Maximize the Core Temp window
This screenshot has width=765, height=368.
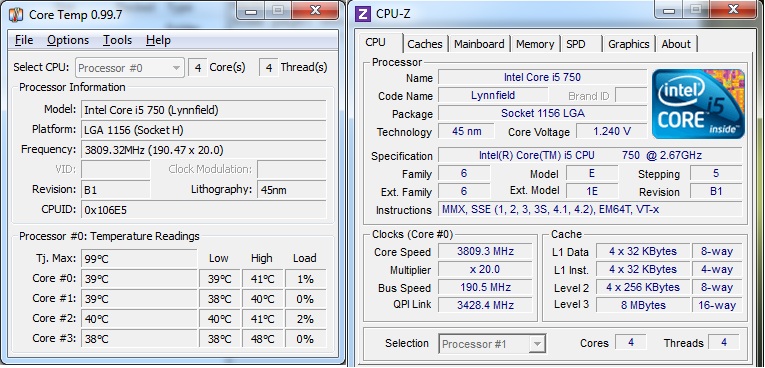[278, 11]
